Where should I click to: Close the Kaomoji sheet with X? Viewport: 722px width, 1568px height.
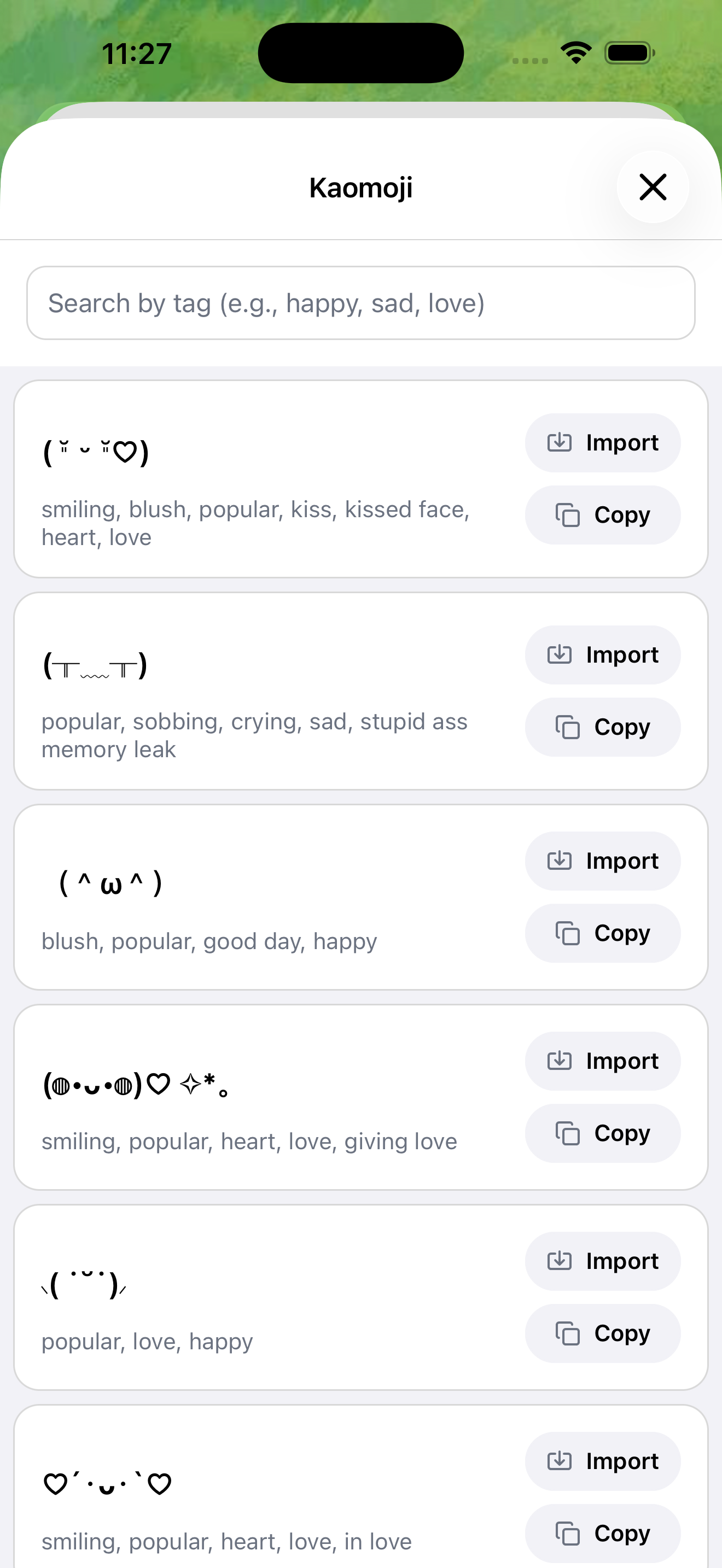click(x=653, y=187)
